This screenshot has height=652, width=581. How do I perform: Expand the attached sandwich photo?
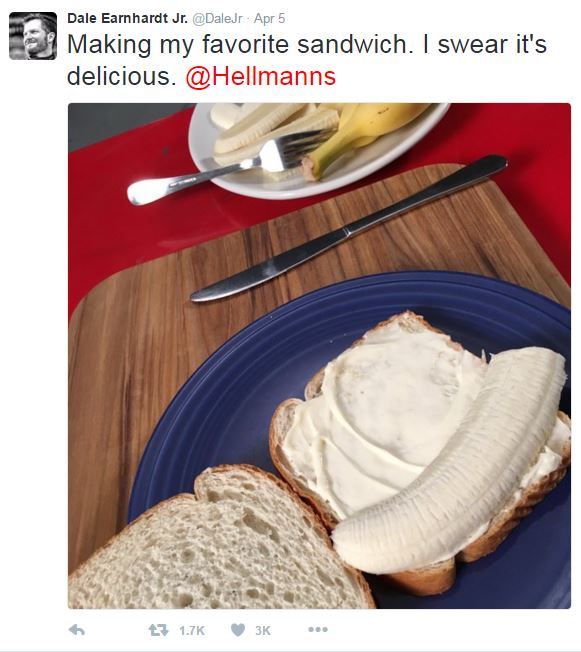(319, 356)
